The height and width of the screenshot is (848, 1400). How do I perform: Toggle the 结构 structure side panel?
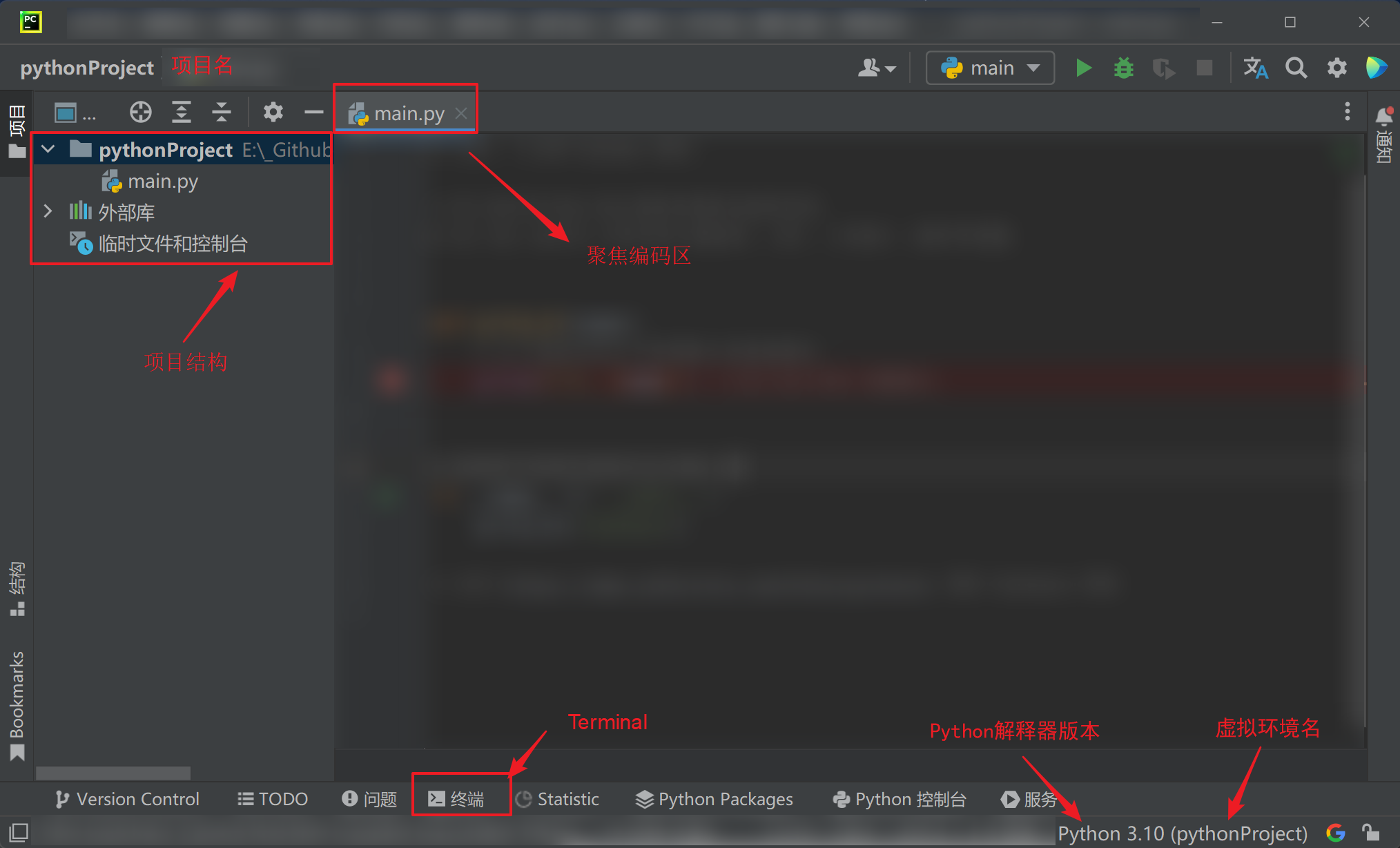pos(17,588)
